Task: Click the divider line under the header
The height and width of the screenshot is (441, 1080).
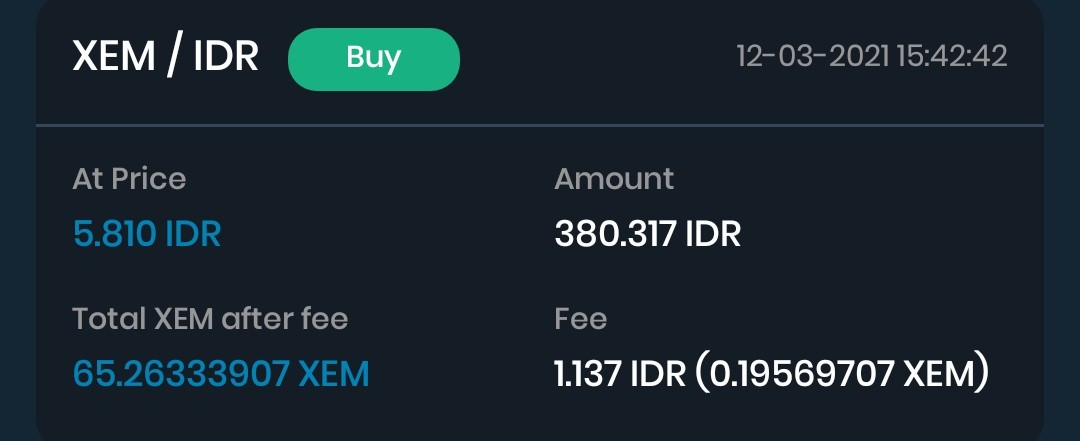Action: 540,125
